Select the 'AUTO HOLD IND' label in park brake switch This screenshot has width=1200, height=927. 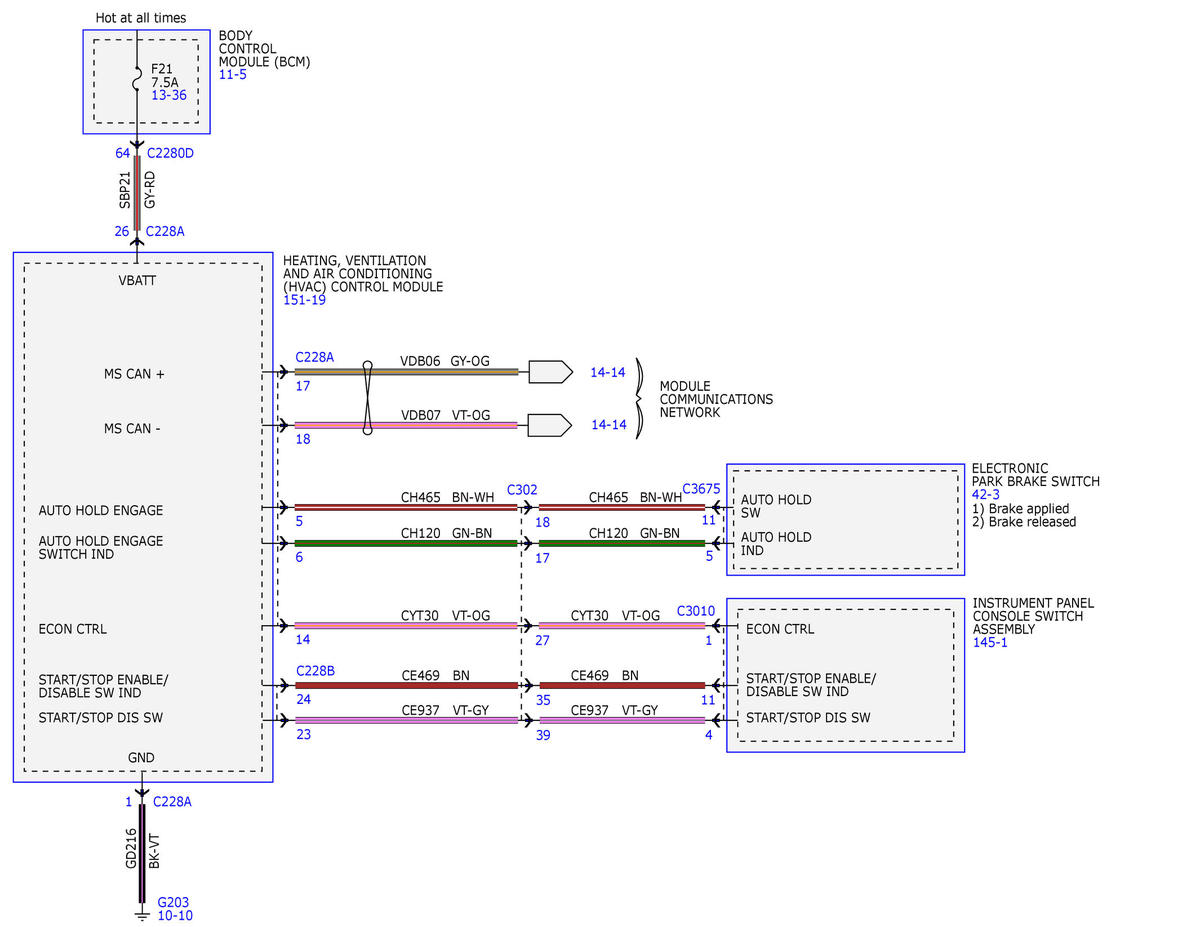(776, 543)
